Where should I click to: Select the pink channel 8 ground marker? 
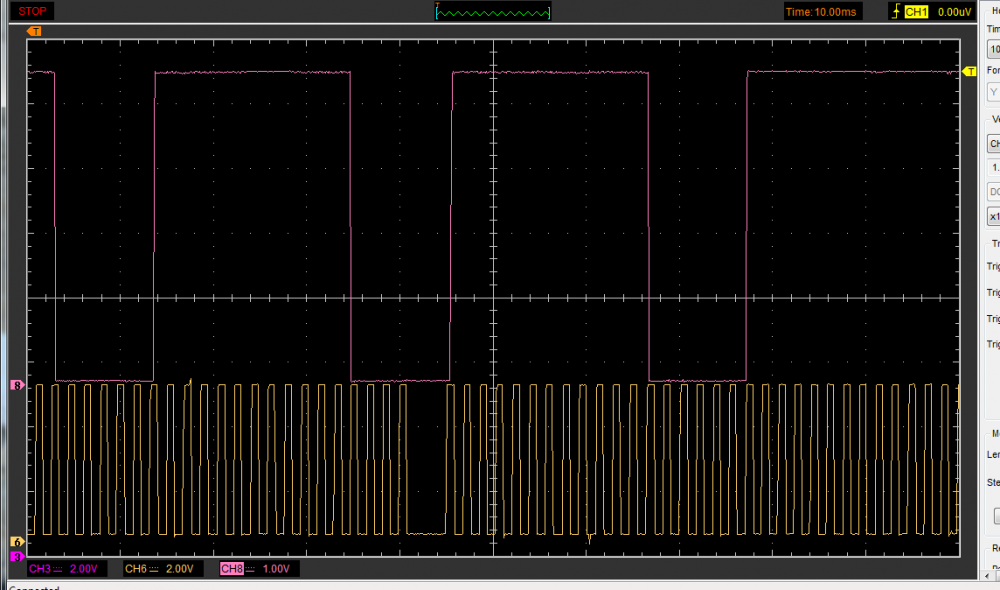16,385
